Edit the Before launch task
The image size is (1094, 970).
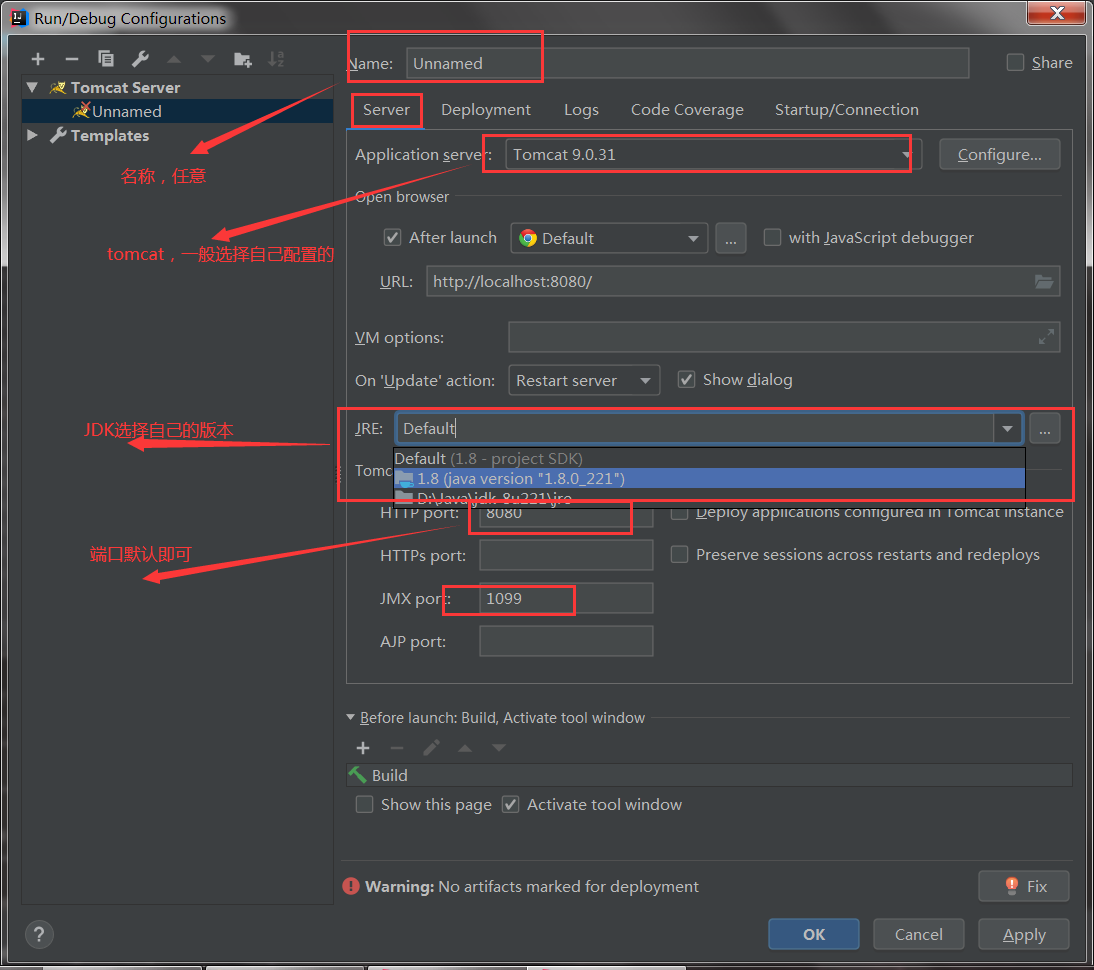pos(431,748)
